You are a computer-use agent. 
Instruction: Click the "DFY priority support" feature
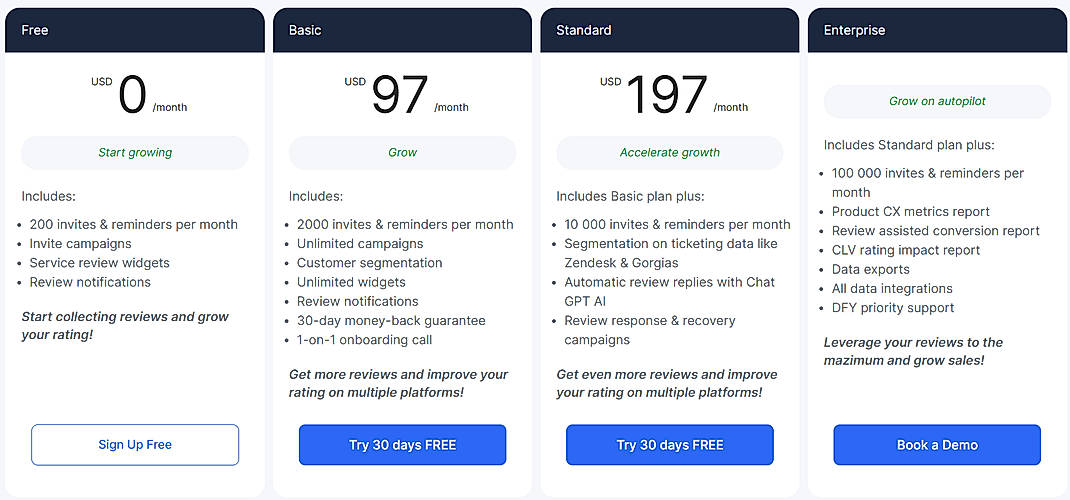click(x=893, y=308)
